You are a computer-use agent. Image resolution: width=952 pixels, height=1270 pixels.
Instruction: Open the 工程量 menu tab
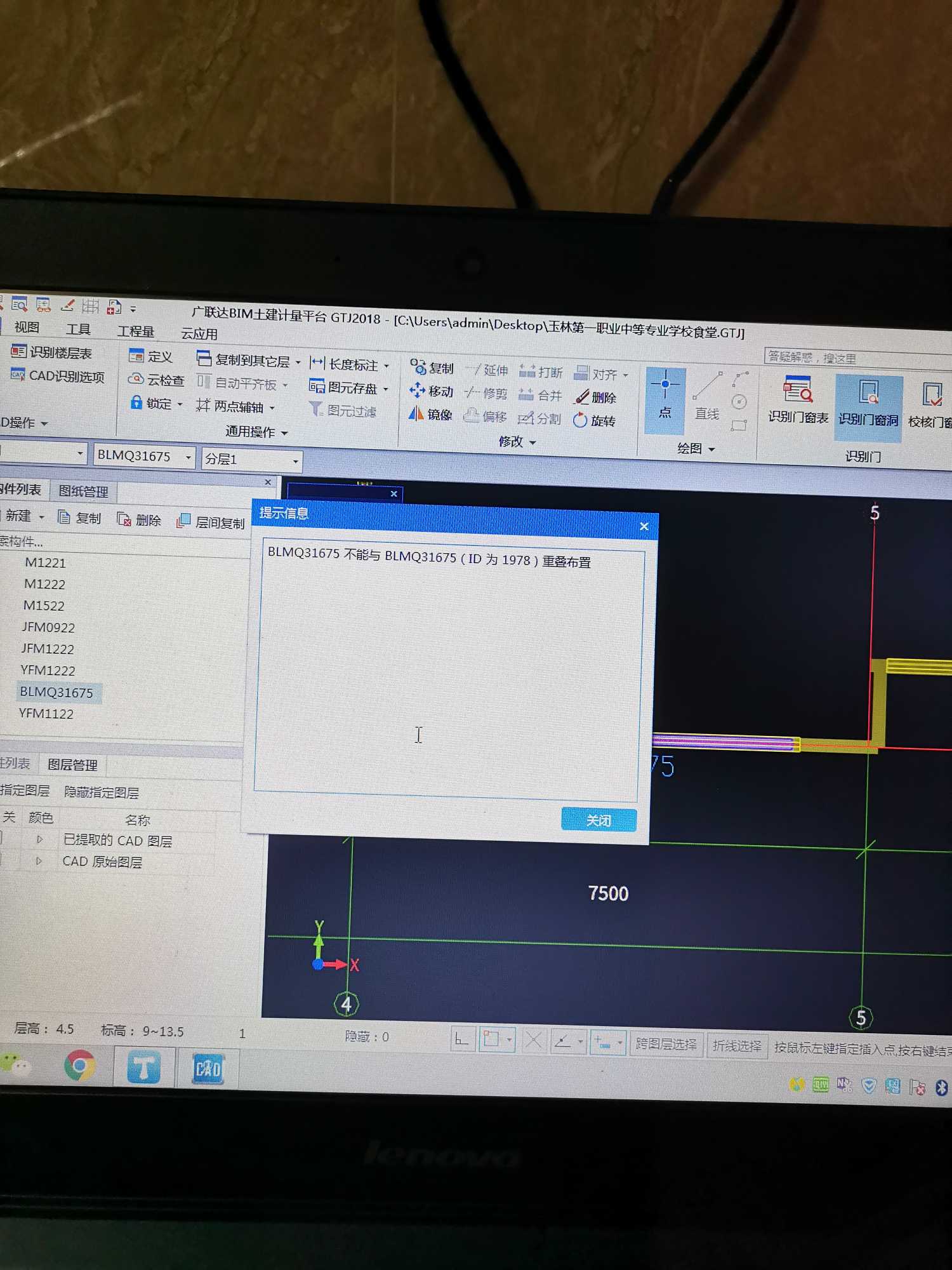pyautogui.click(x=136, y=331)
